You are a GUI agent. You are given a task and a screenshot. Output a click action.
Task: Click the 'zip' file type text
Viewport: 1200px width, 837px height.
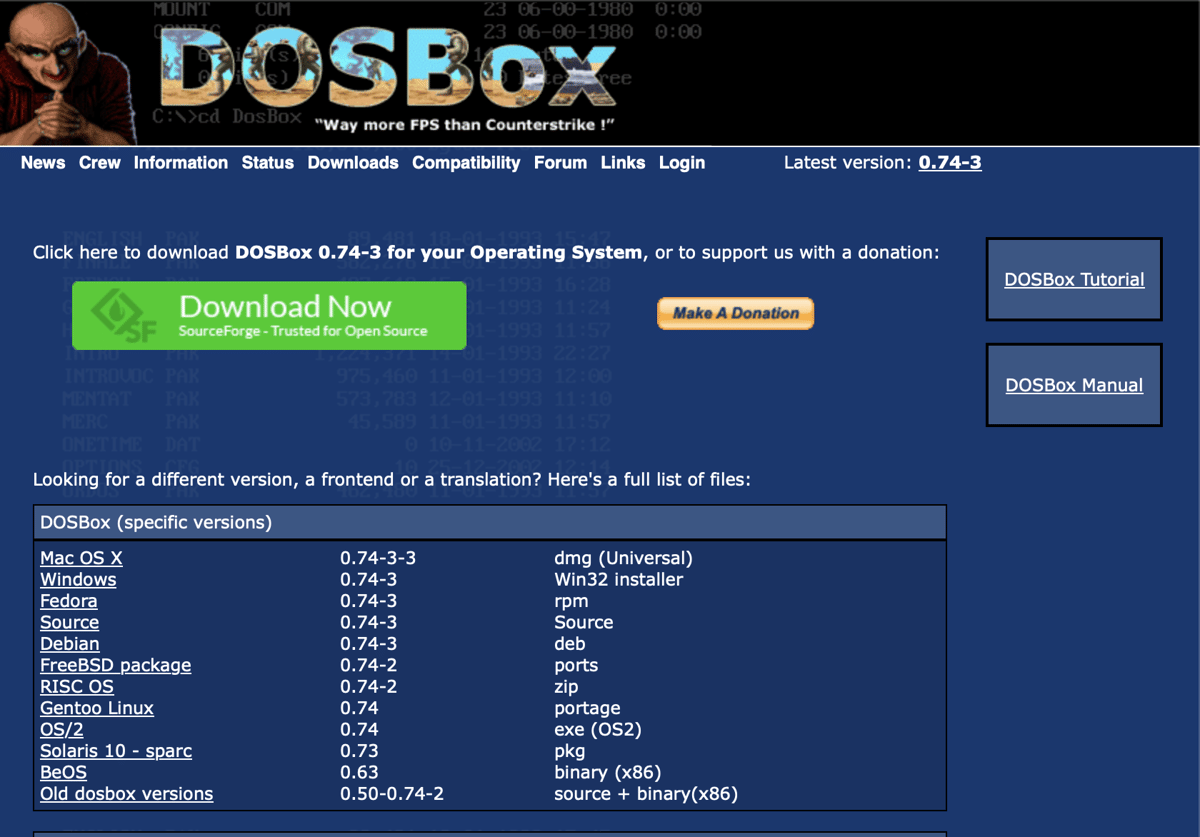[x=566, y=687]
